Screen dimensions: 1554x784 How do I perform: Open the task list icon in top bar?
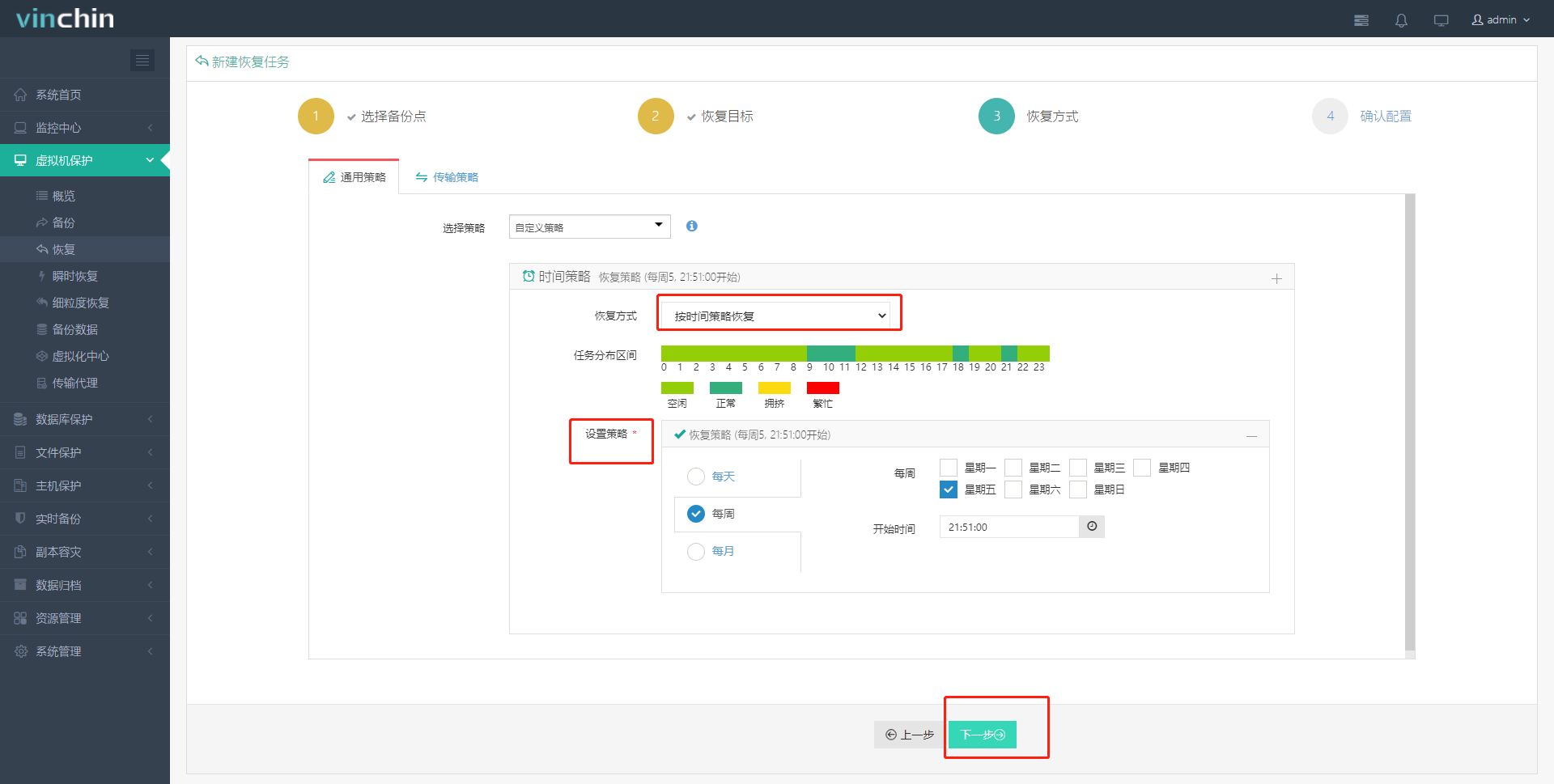pyautogui.click(x=1361, y=20)
